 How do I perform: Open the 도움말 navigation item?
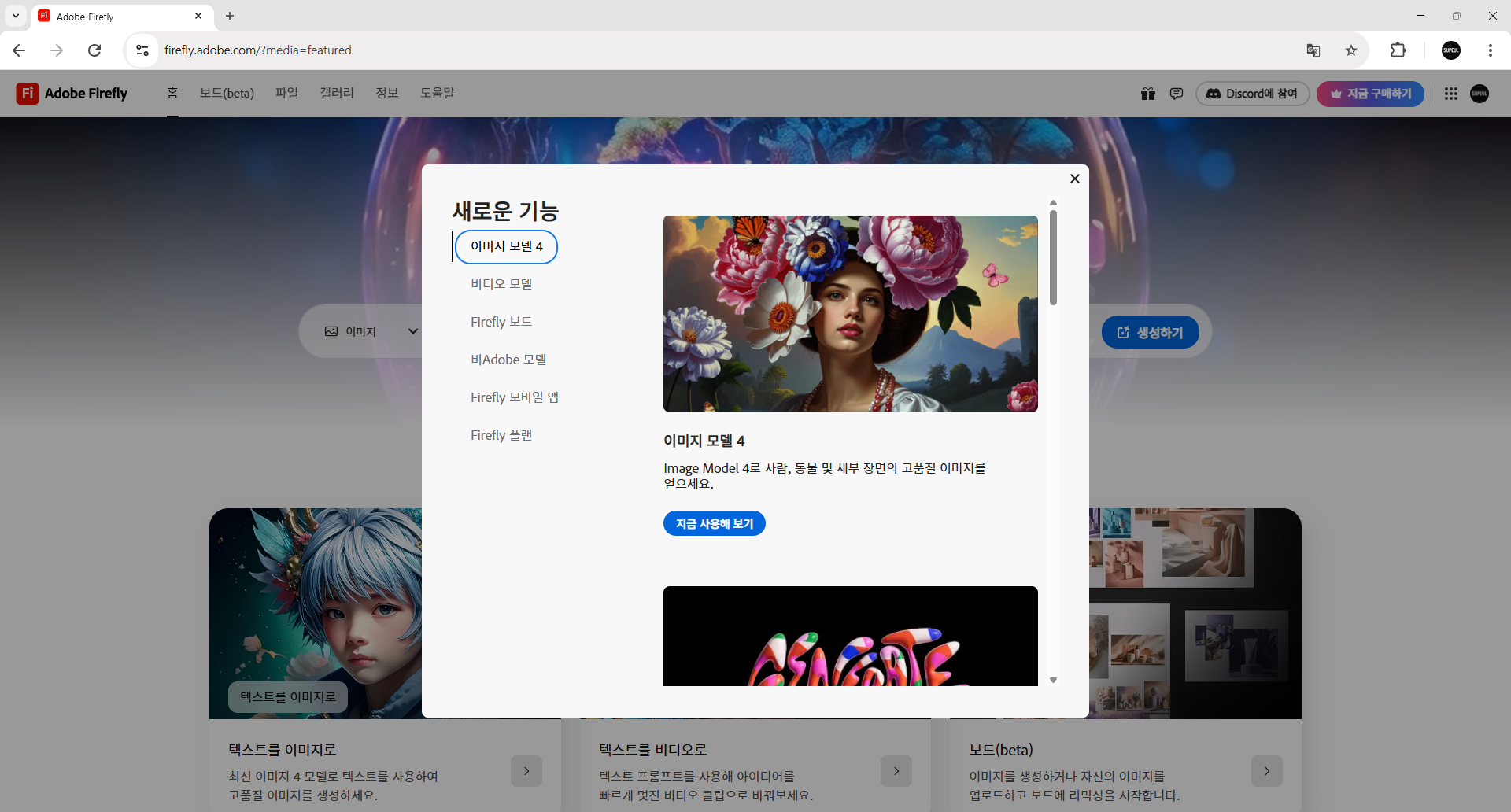[x=437, y=93]
